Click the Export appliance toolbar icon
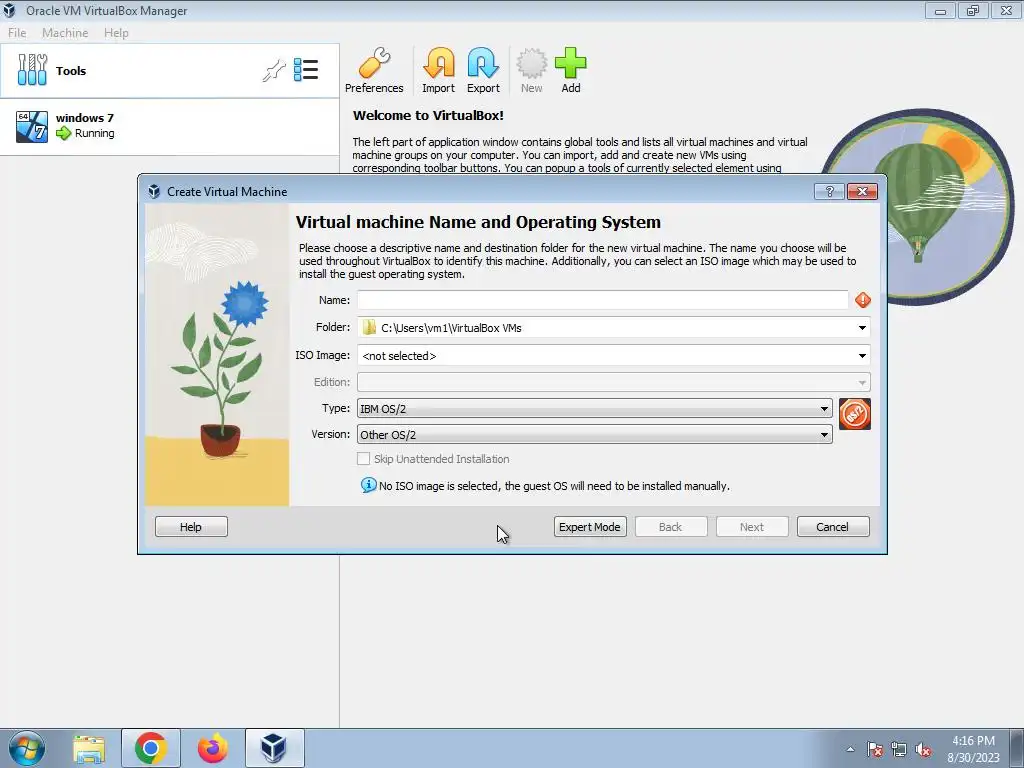This screenshot has width=1024, height=768. coord(483,71)
